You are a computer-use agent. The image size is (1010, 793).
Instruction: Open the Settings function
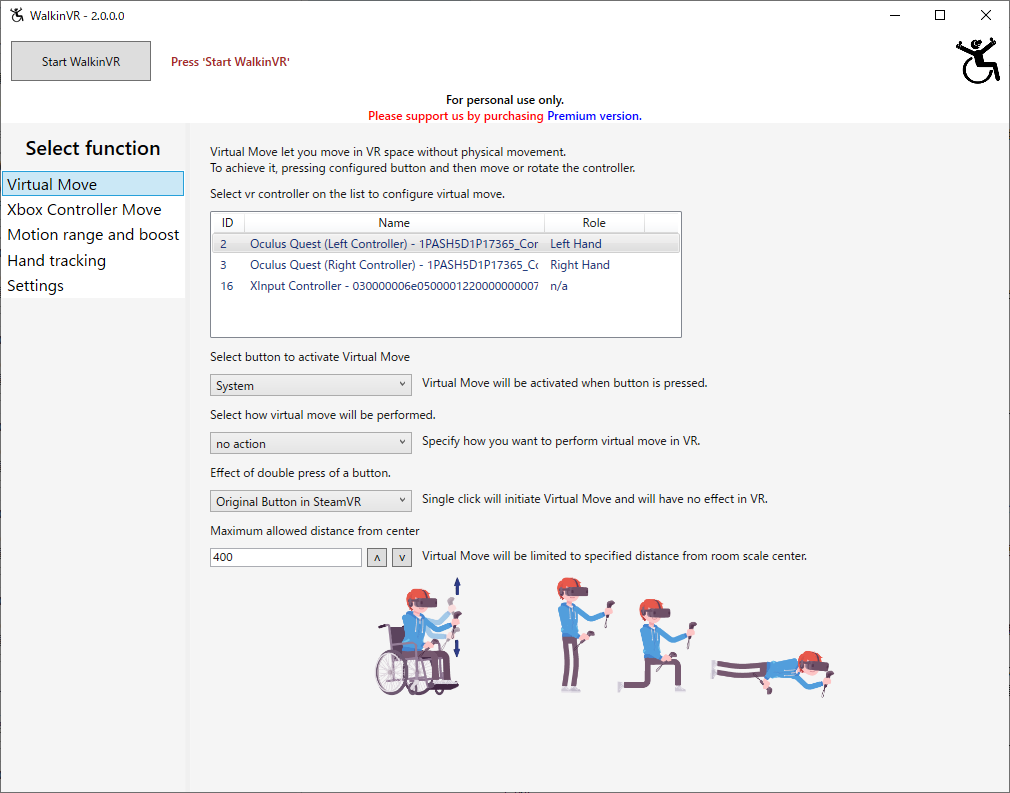tap(93, 285)
